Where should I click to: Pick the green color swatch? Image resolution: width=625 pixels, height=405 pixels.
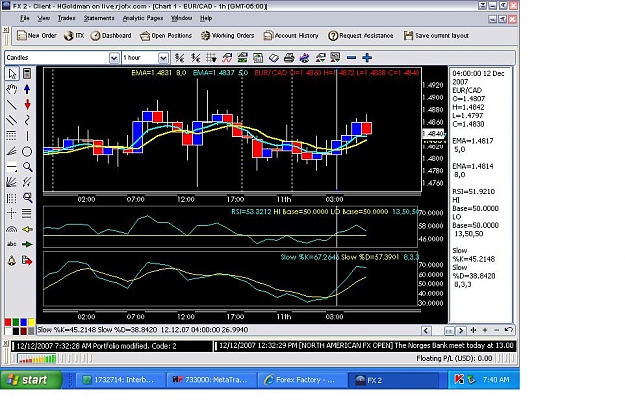coord(16,322)
